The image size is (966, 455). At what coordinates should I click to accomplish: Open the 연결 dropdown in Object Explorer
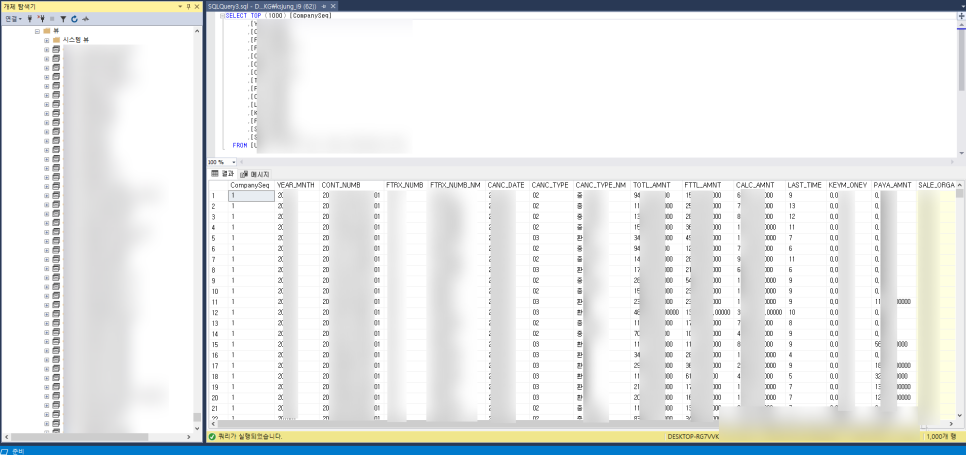click(13, 19)
